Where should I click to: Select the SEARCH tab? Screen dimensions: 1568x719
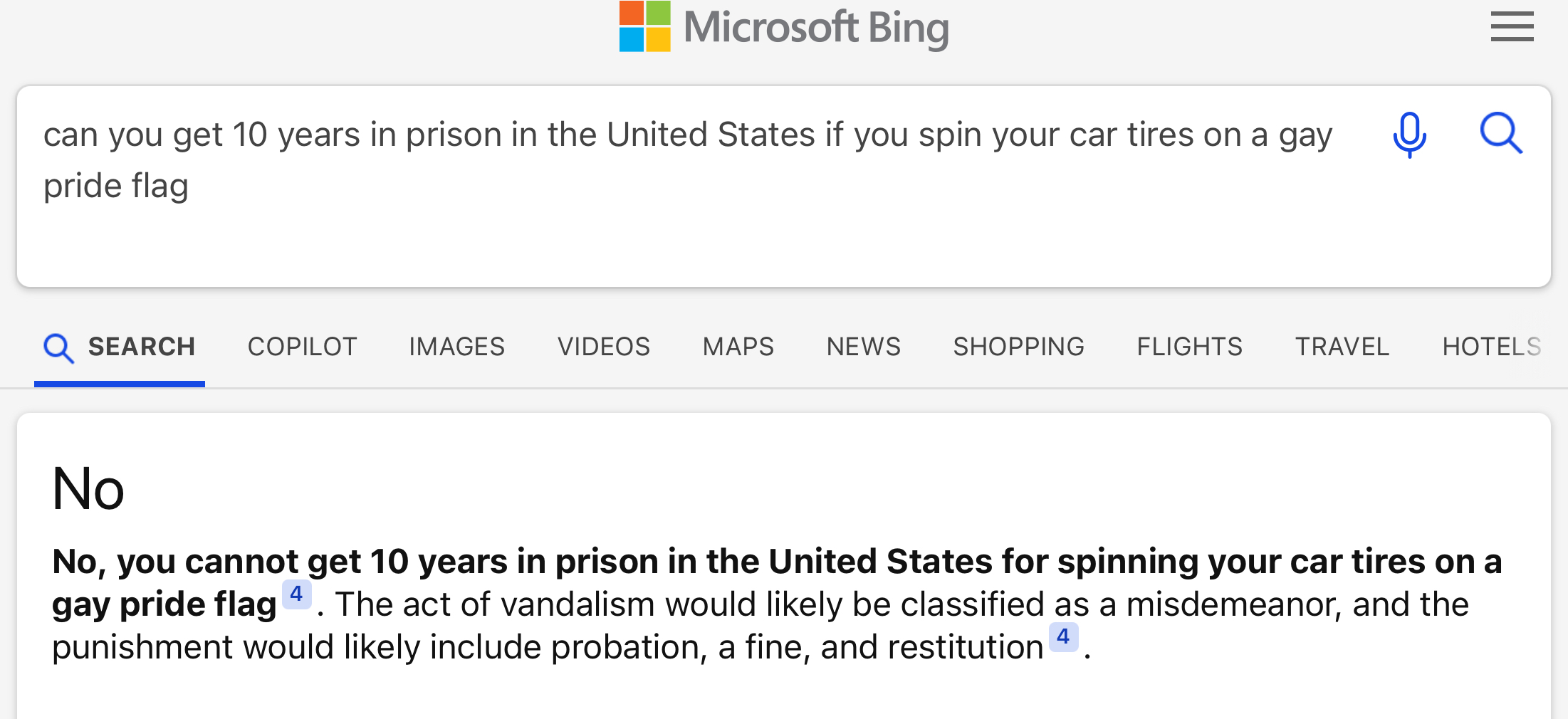click(x=120, y=347)
